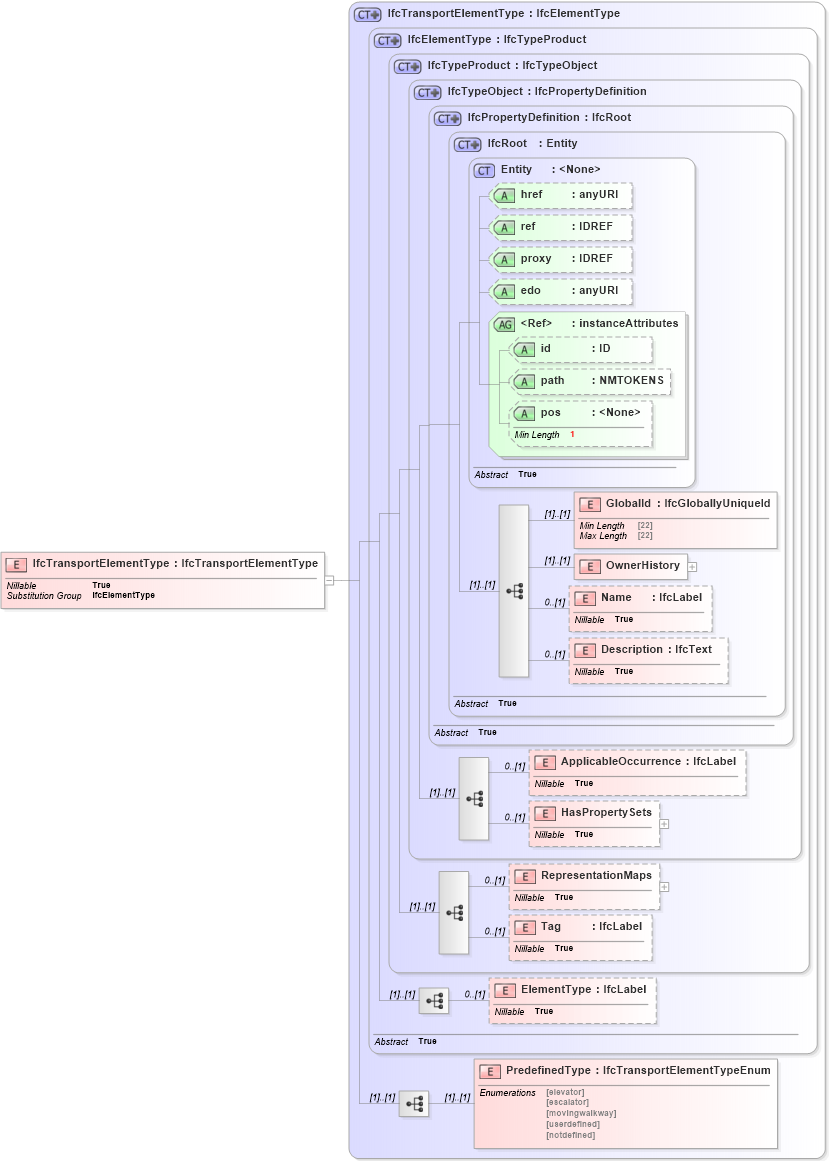The height and width of the screenshot is (1161, 829).
Task: Select the E icon for the Name element
Action: click(x=587, y=597)
